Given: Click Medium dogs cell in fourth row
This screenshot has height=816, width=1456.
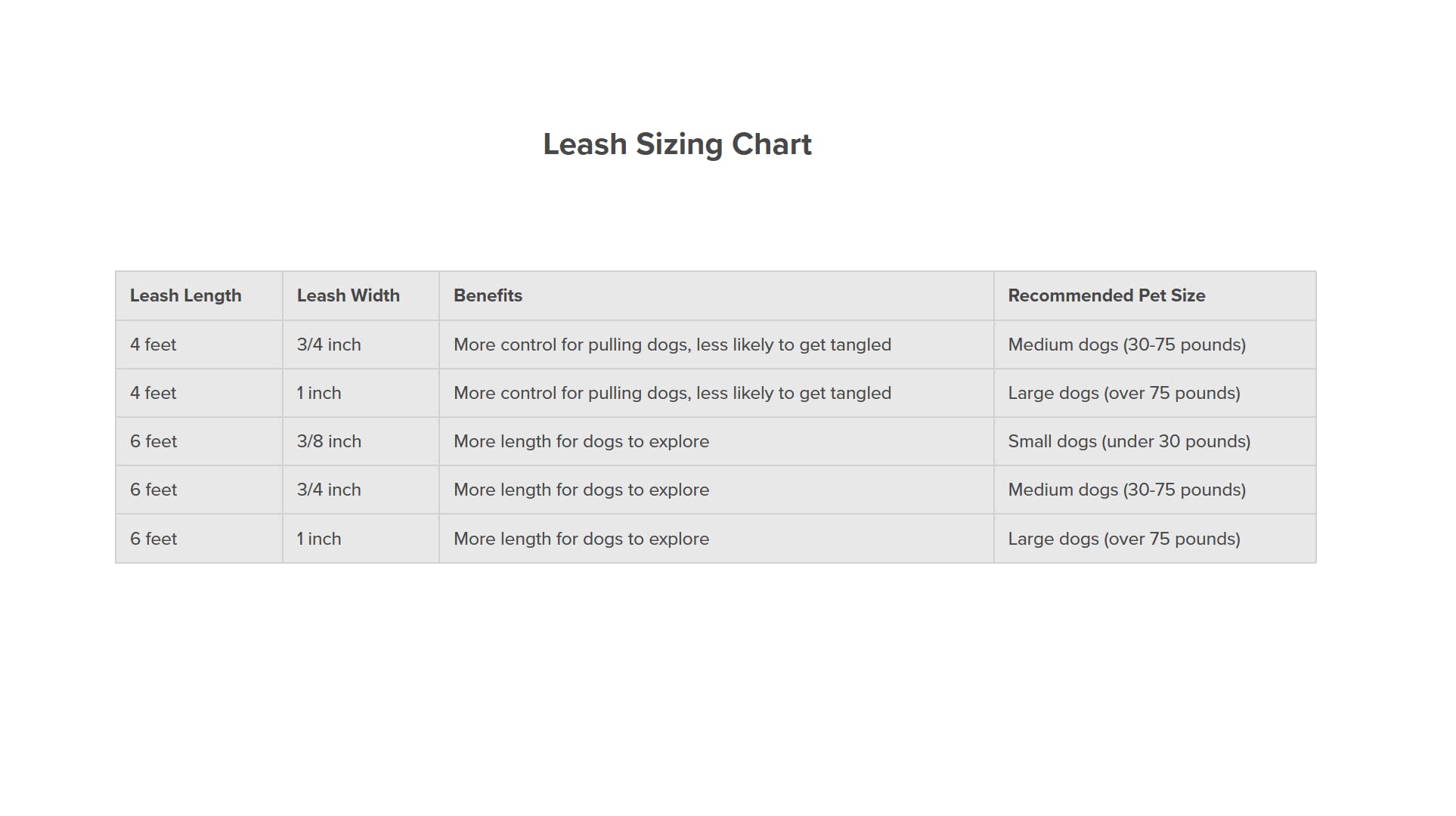Looking at the screenshot, I should [x=1126, y=490].
